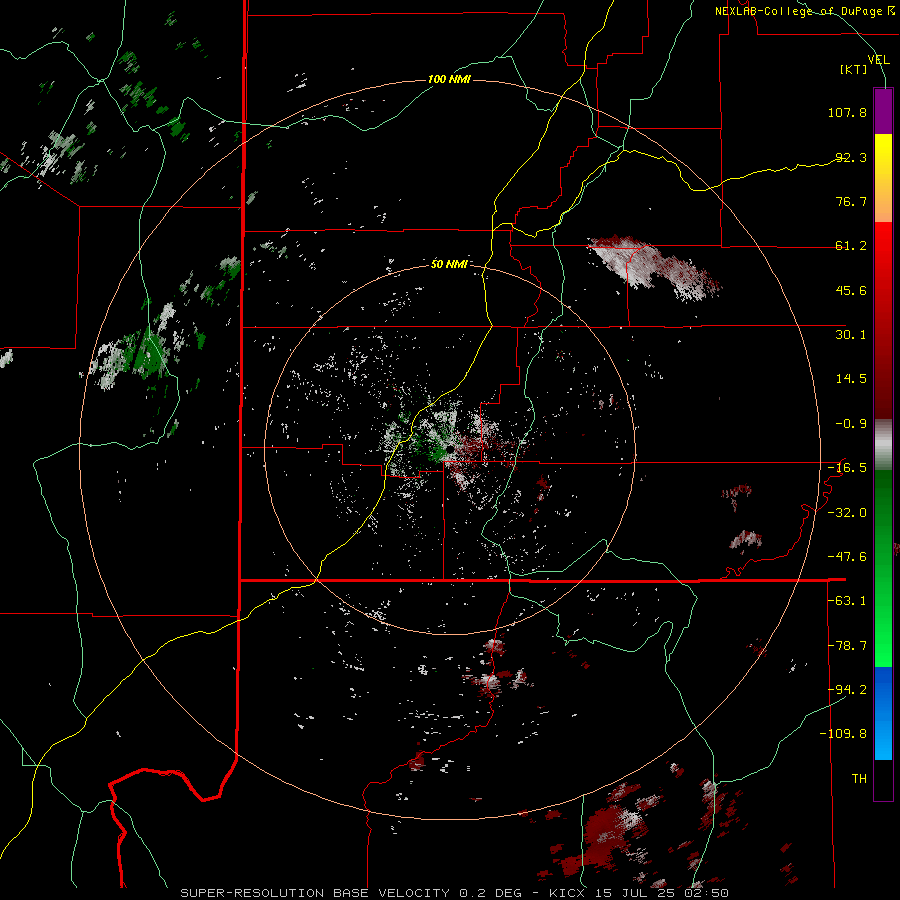Click the TH label at legend bottom
The width and height of the screenshot is (900, 900).
(859, 779)
